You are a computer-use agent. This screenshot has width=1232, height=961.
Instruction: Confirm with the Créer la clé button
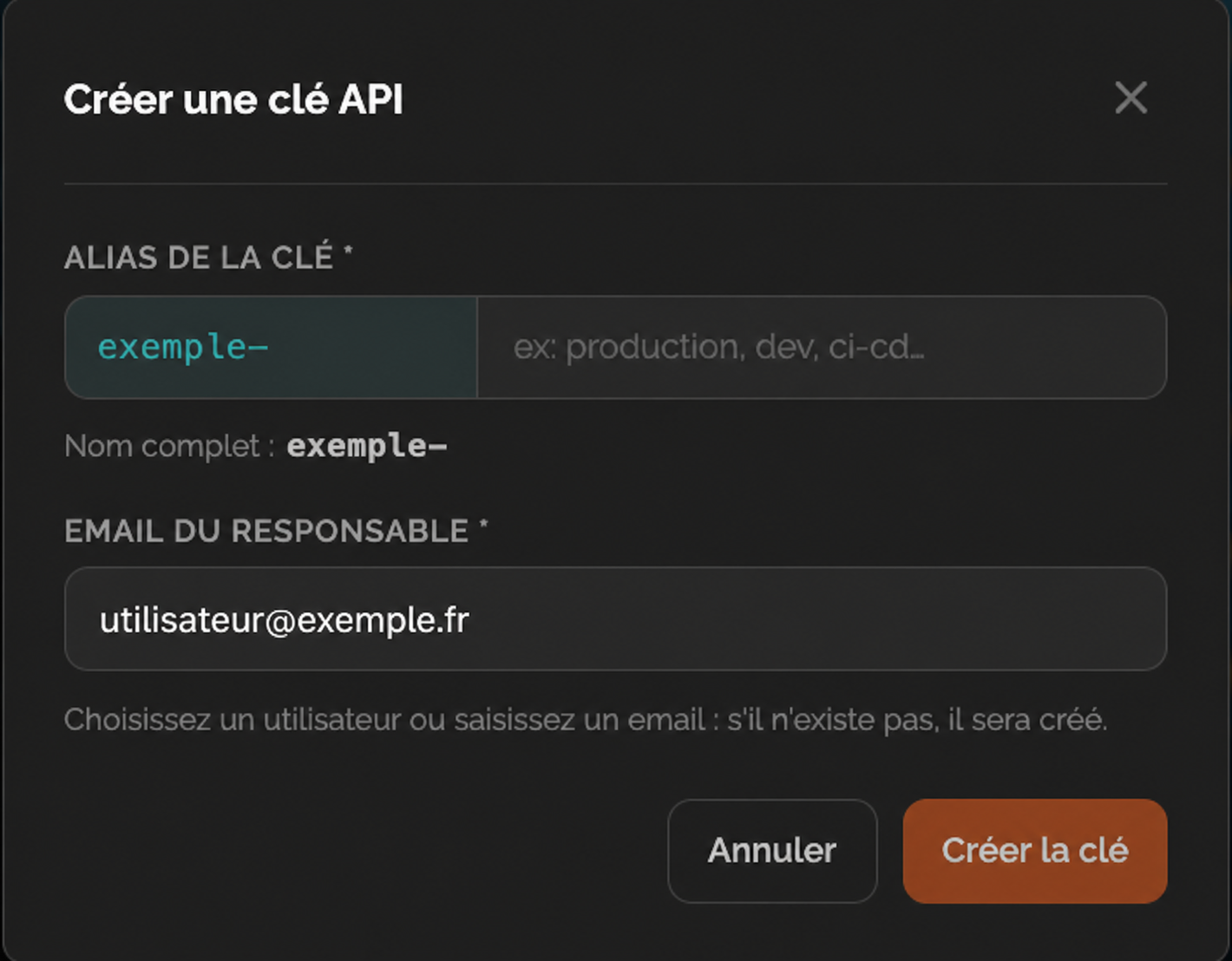(1035, 851)
